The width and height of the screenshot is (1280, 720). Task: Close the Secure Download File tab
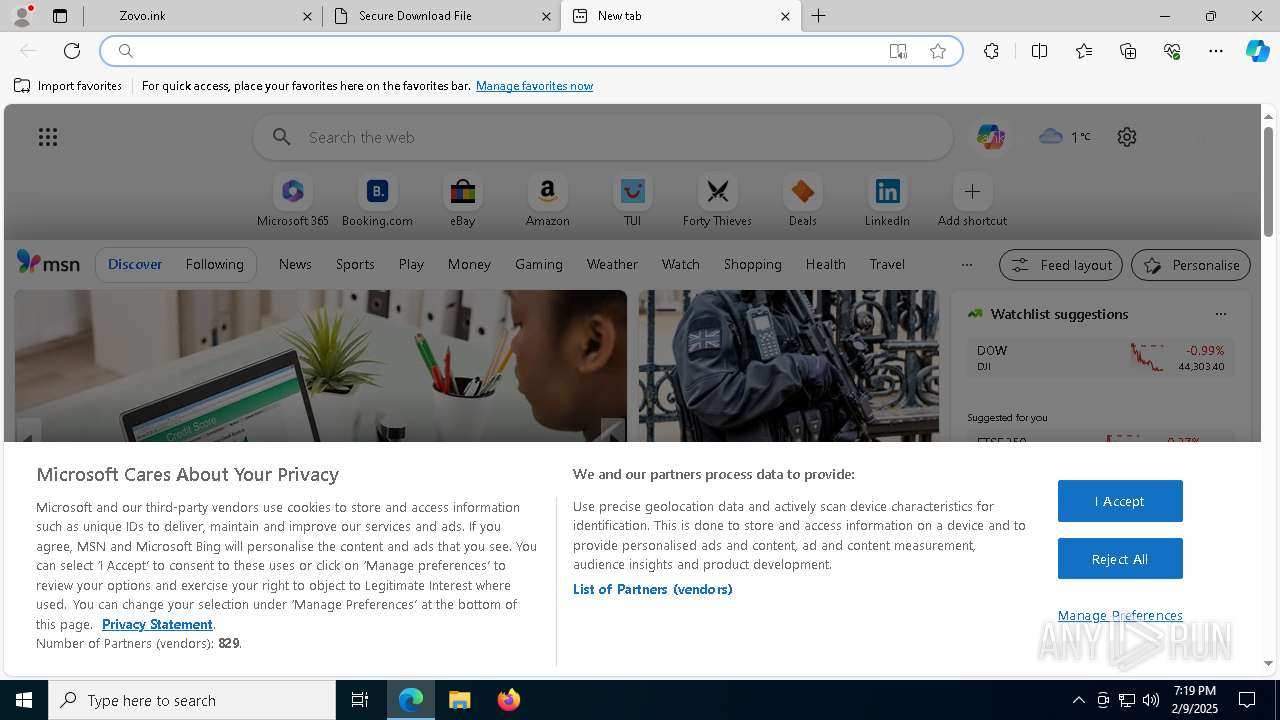point(546,16)
